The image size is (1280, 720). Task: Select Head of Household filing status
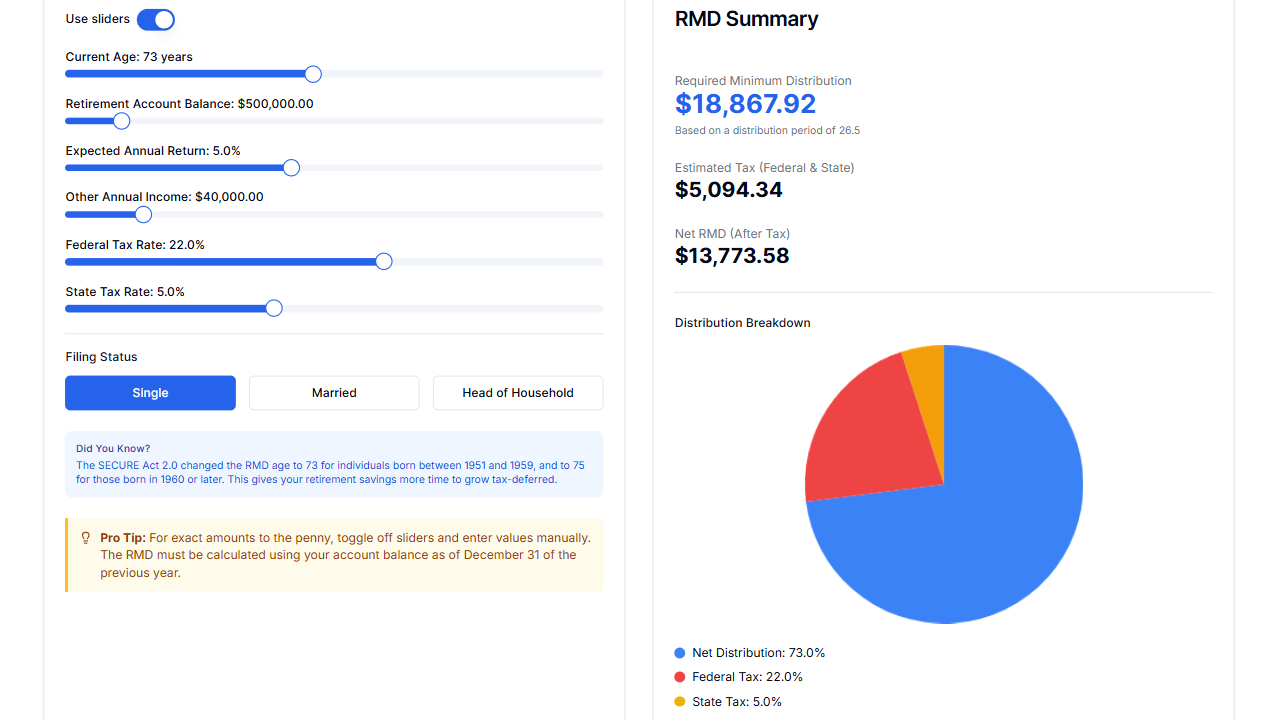click(x=517, y=392)
